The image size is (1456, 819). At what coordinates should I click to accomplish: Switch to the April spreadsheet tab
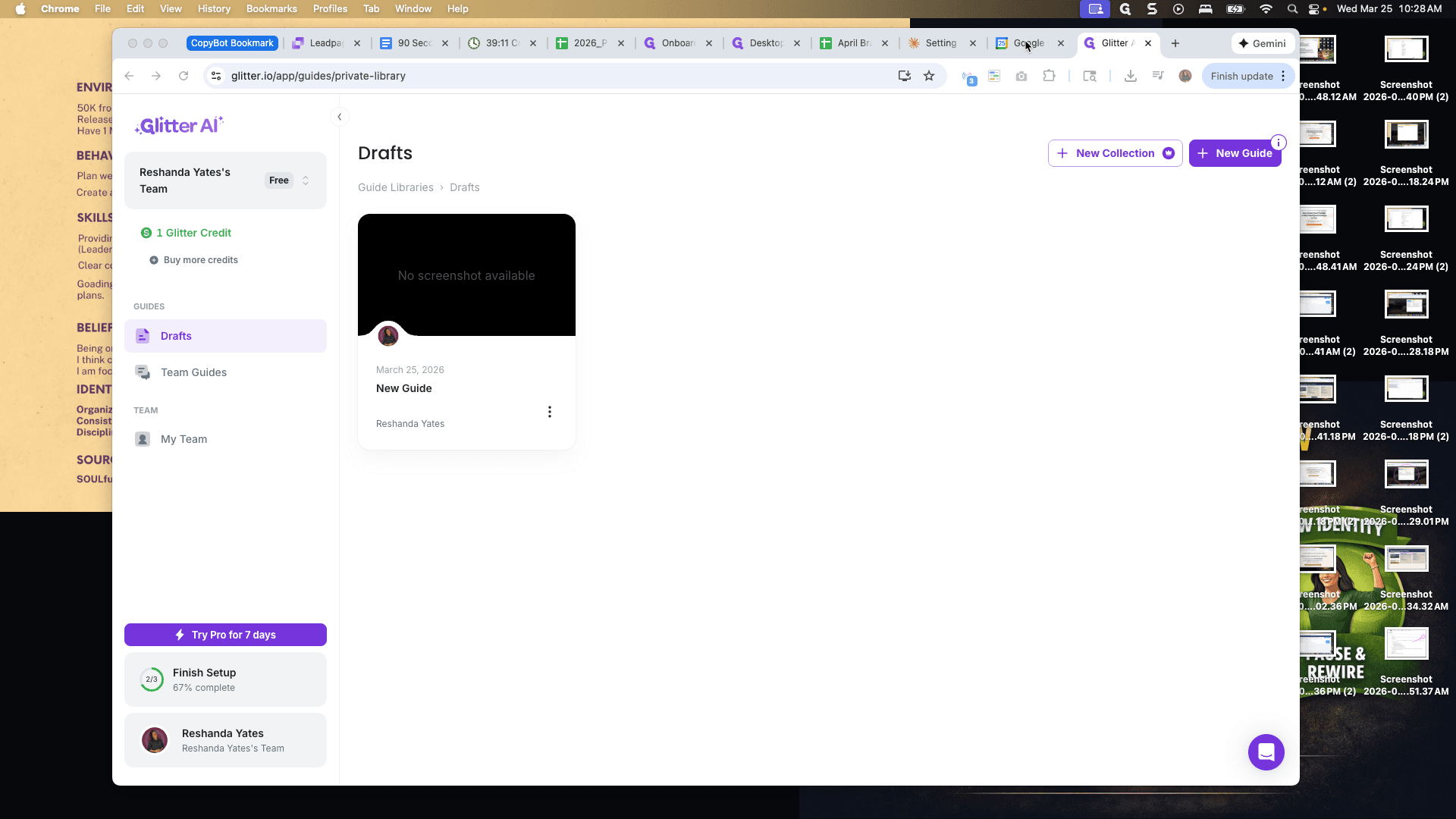click(x=855, y=43)
